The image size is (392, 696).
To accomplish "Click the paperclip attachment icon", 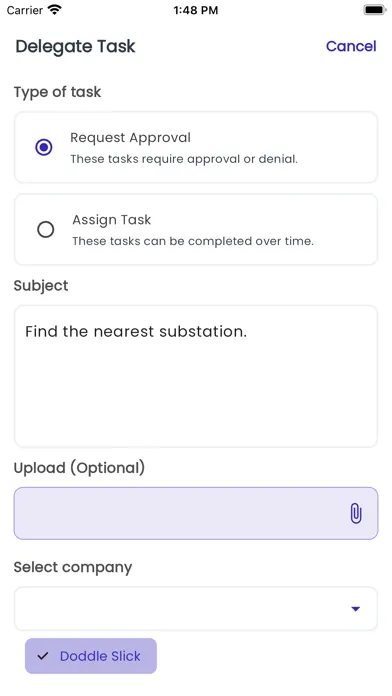I will click(356, 514).
